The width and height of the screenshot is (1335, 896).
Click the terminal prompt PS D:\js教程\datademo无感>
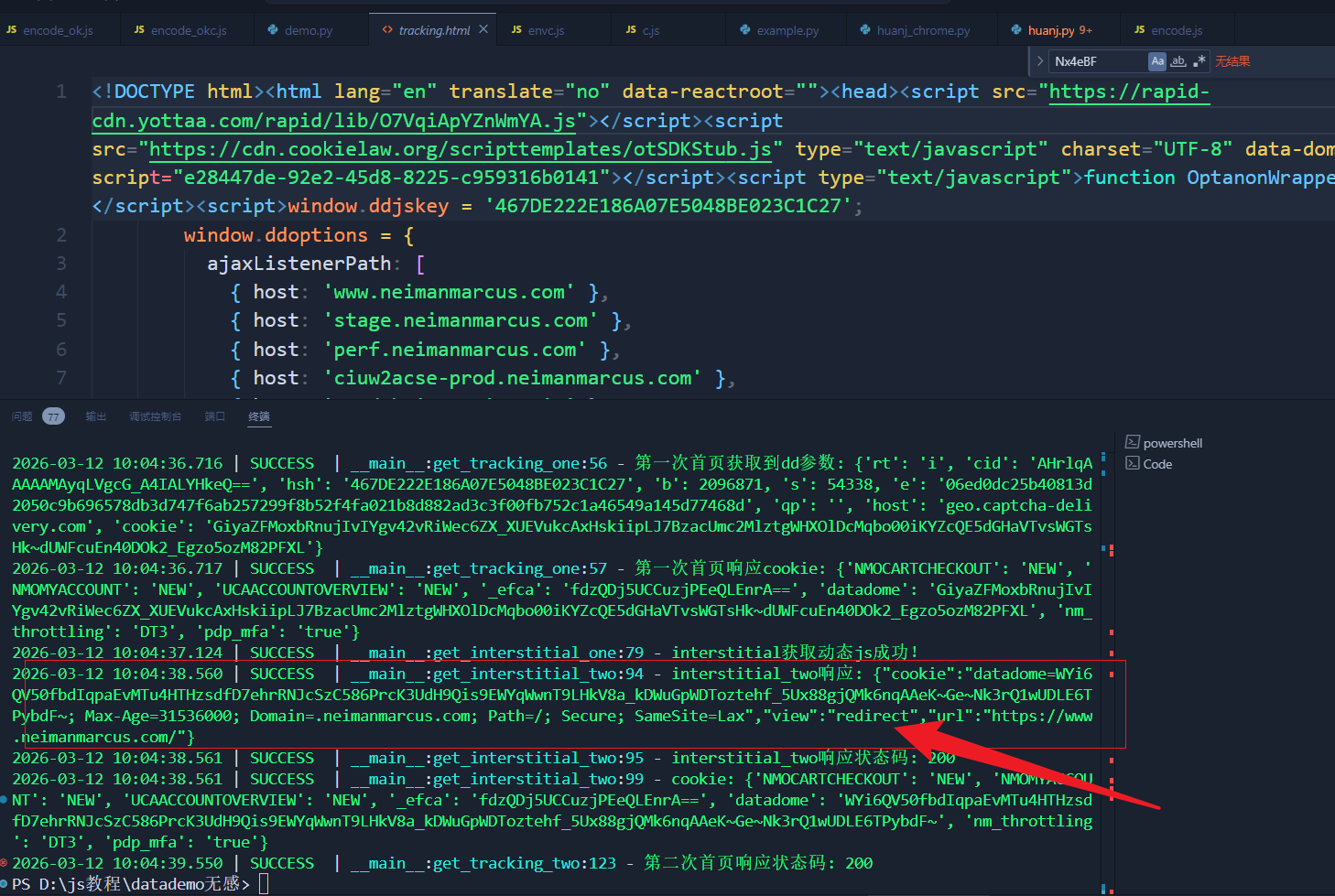[x=131, y=883]
